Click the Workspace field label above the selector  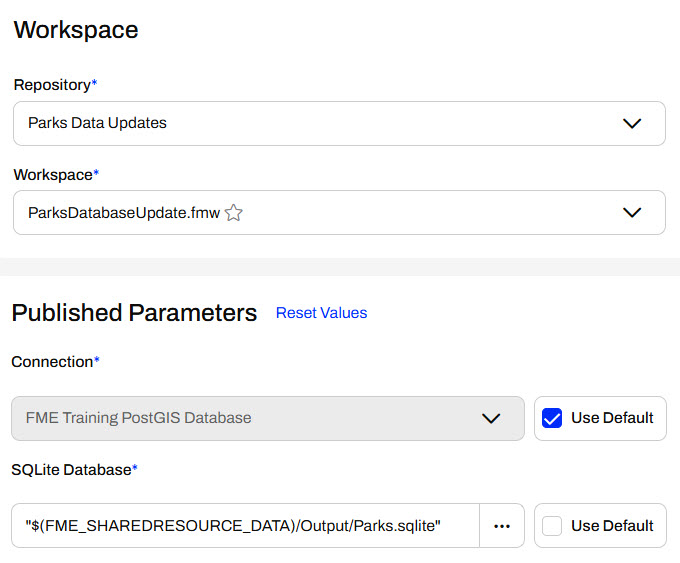53,174
